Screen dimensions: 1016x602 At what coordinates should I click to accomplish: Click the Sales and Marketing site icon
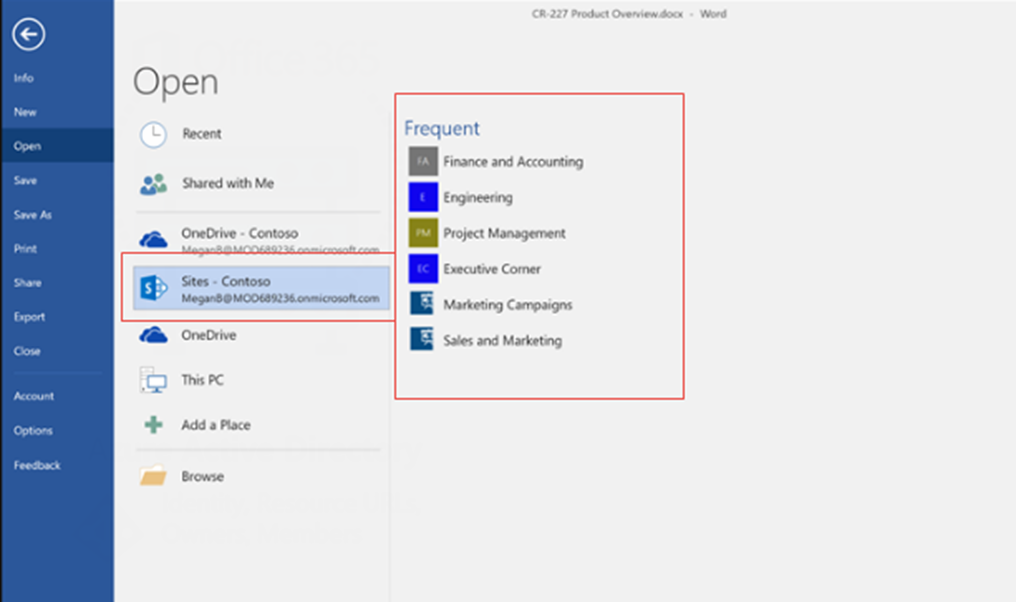coord(422,339)
